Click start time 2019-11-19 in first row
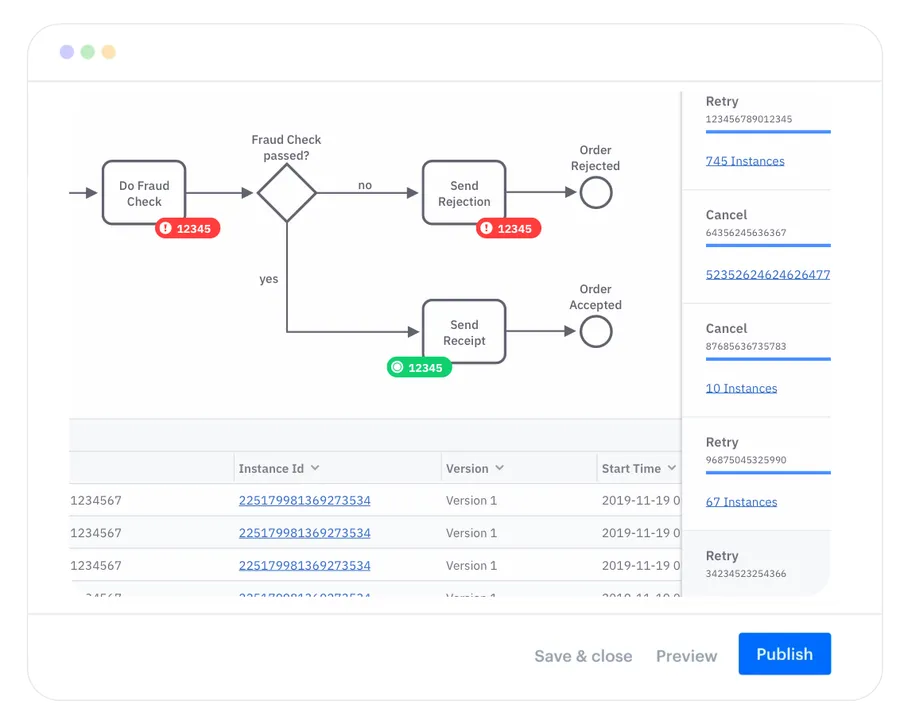 641,500
